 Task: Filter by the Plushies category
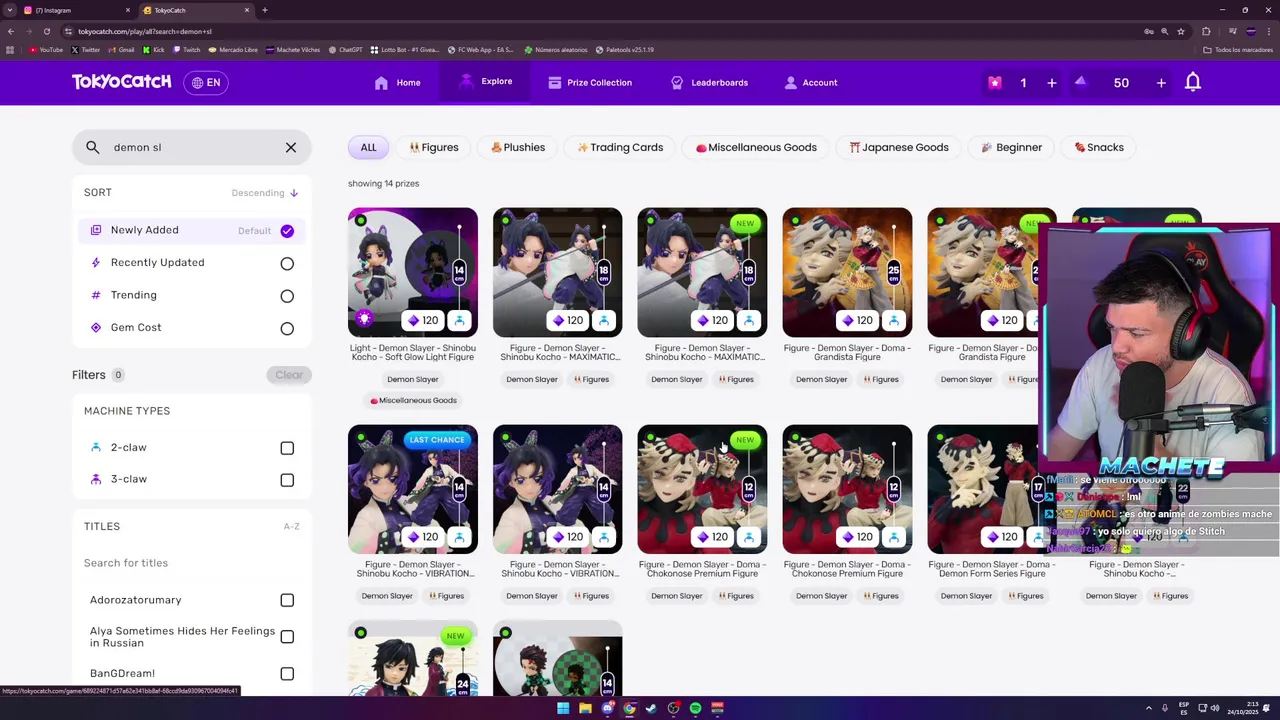518,147
